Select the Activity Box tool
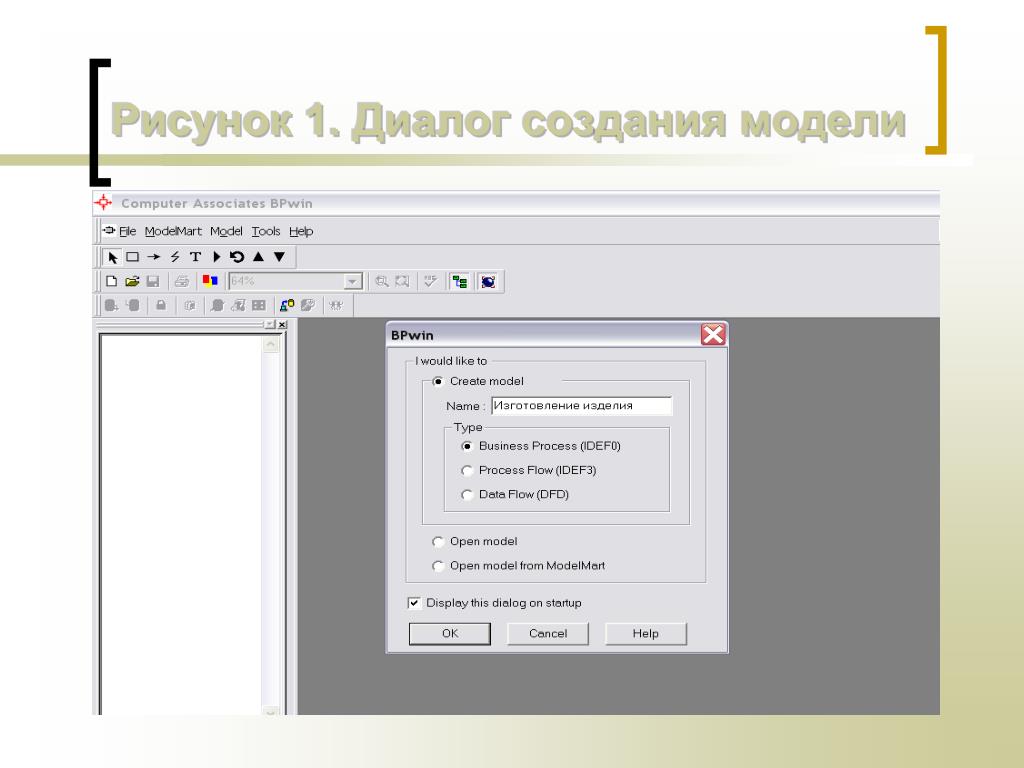 point(133,257)
